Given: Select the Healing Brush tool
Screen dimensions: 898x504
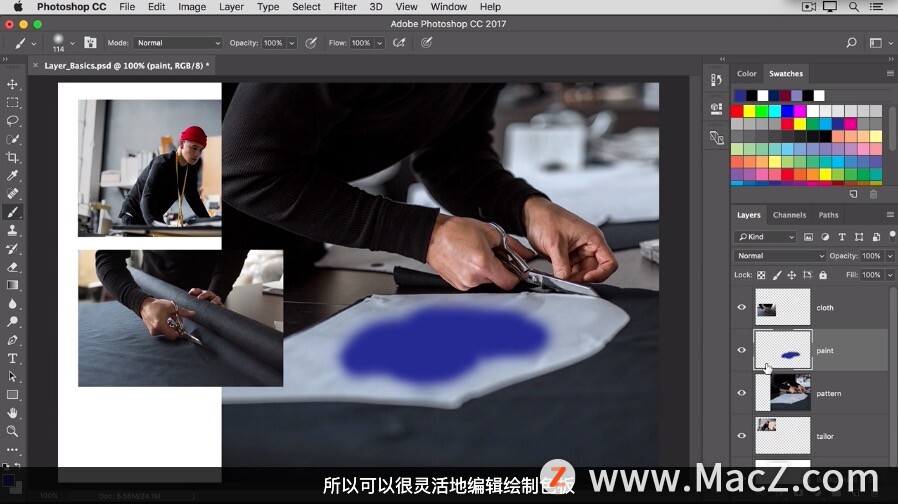Looking at the screenshot, I should tap(12, 194).
